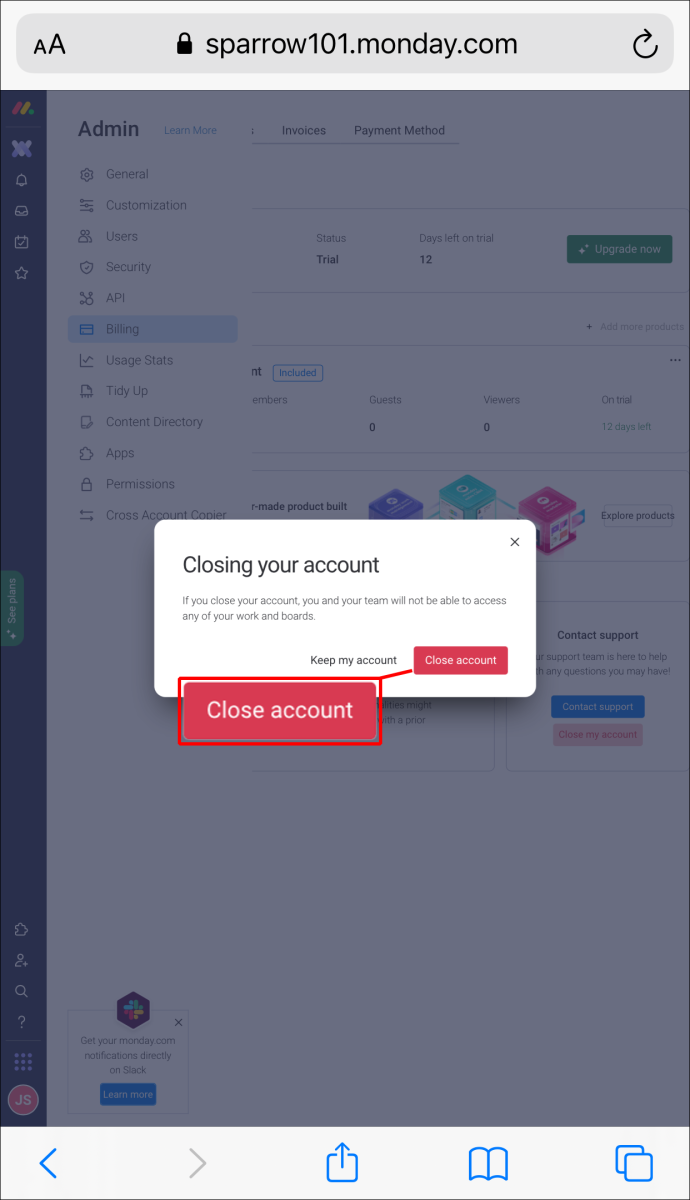This screenshot has width=690, height=1200.
Task: Open the three-dot menu on product card
Action: [675, 360]
